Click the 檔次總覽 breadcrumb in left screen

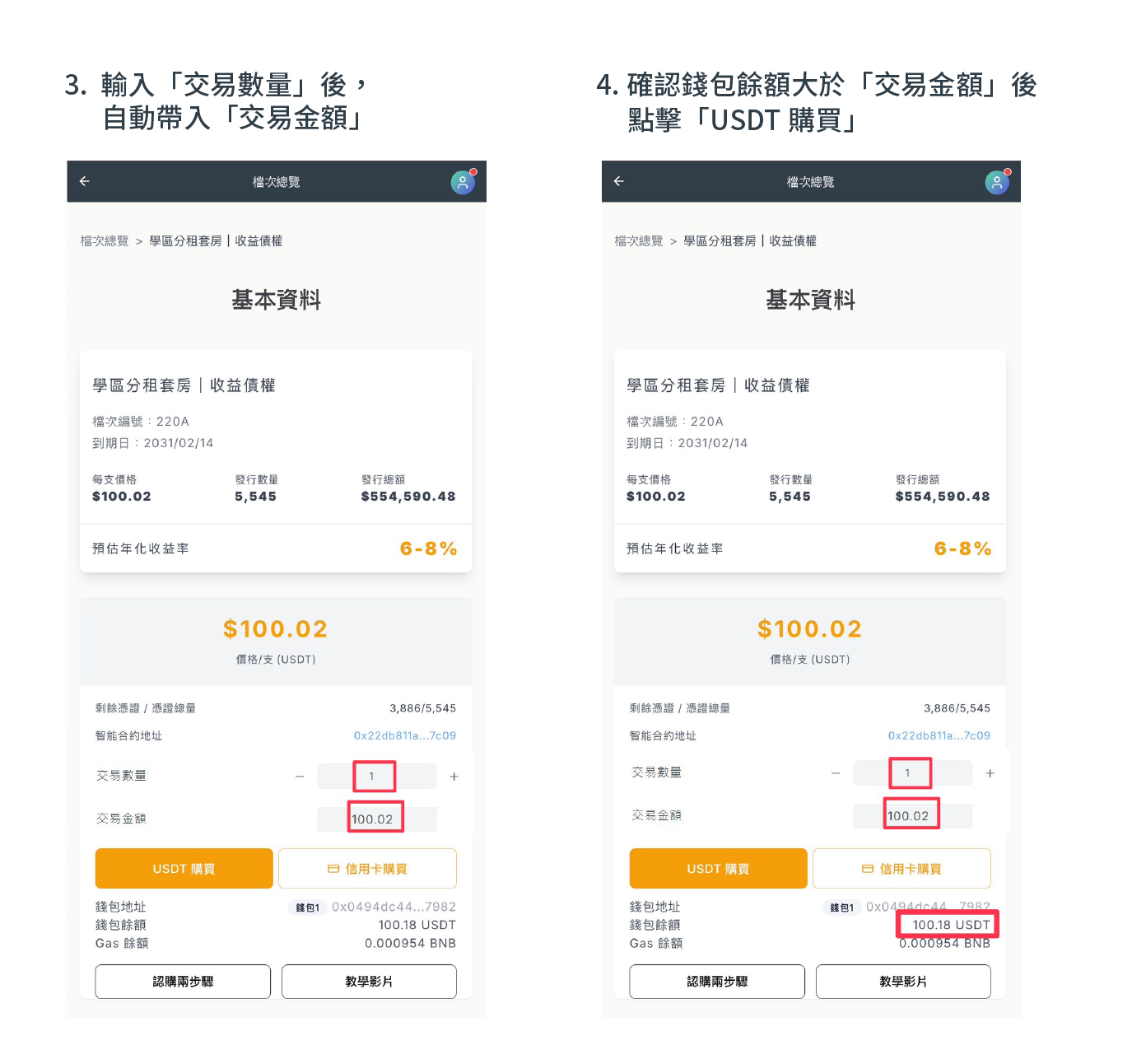click(x=105, y=241)
